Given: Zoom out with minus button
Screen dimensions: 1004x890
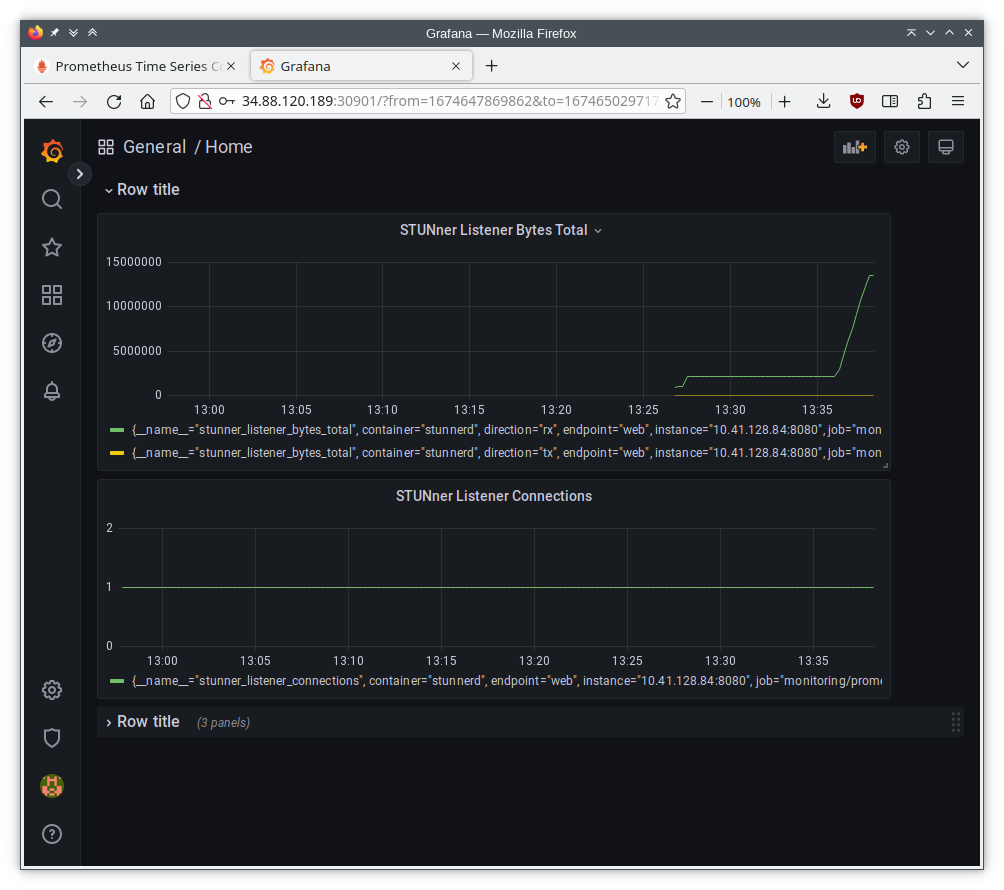Looking at the screenshot, I should click(707, 101).
